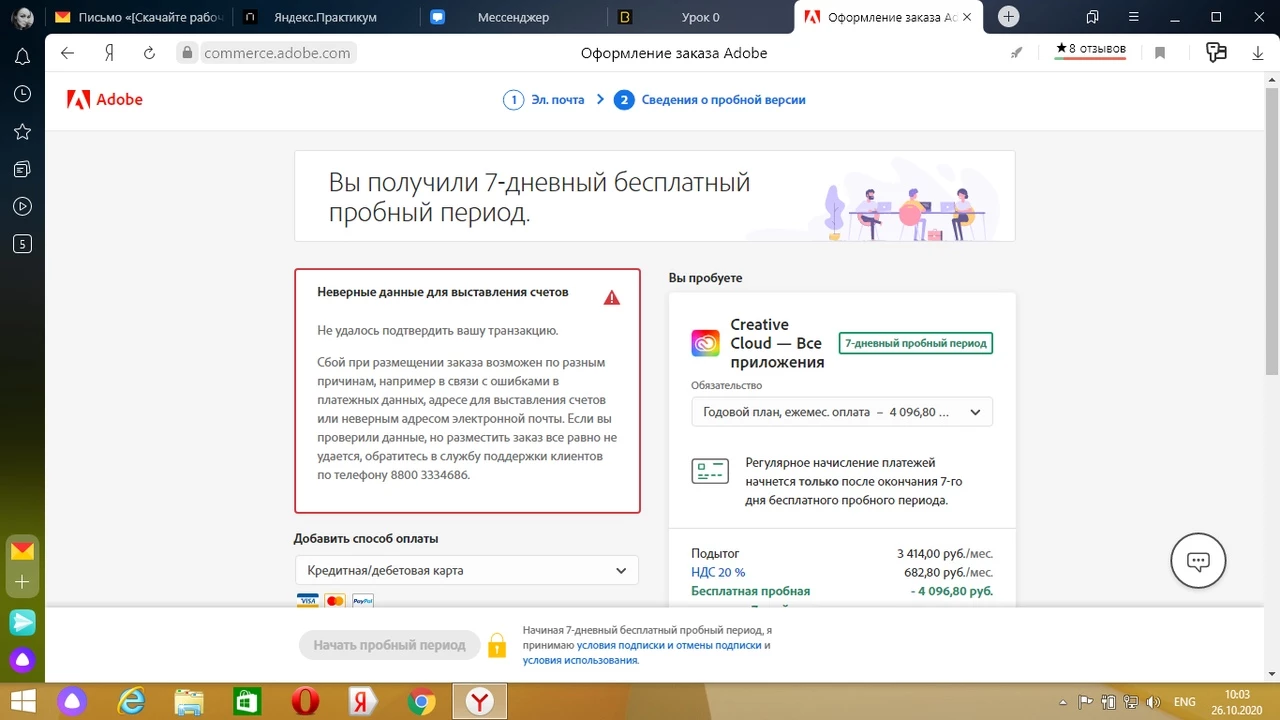This screenshot has height=720, width=1280.
Task: Open the условия использования link
Action: pyautogui.click(x=580, y=660)
